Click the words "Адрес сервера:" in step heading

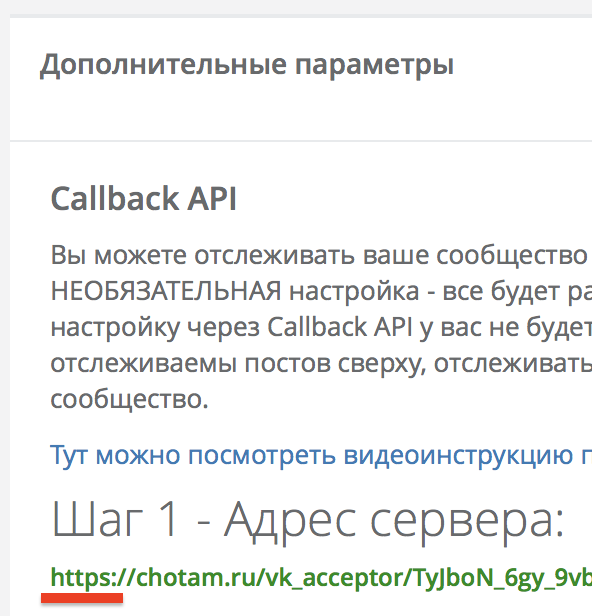[x=394, y=519]
